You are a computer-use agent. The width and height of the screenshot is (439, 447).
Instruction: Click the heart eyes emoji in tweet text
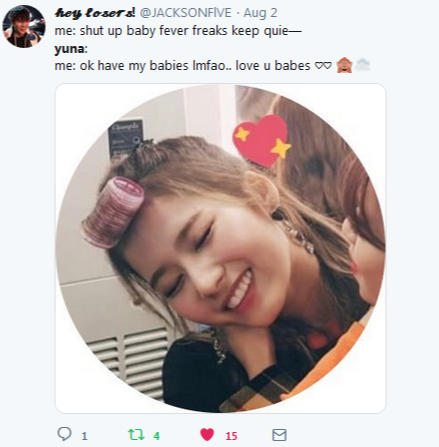[323, 66]
